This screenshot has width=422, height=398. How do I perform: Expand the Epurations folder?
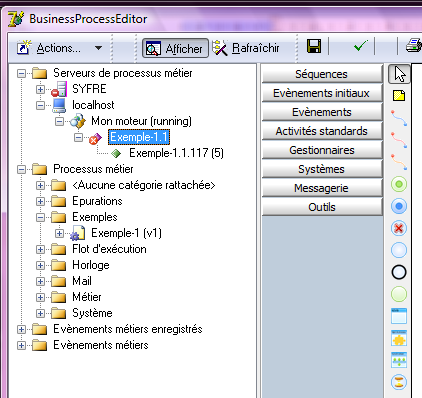coord(40,201)
